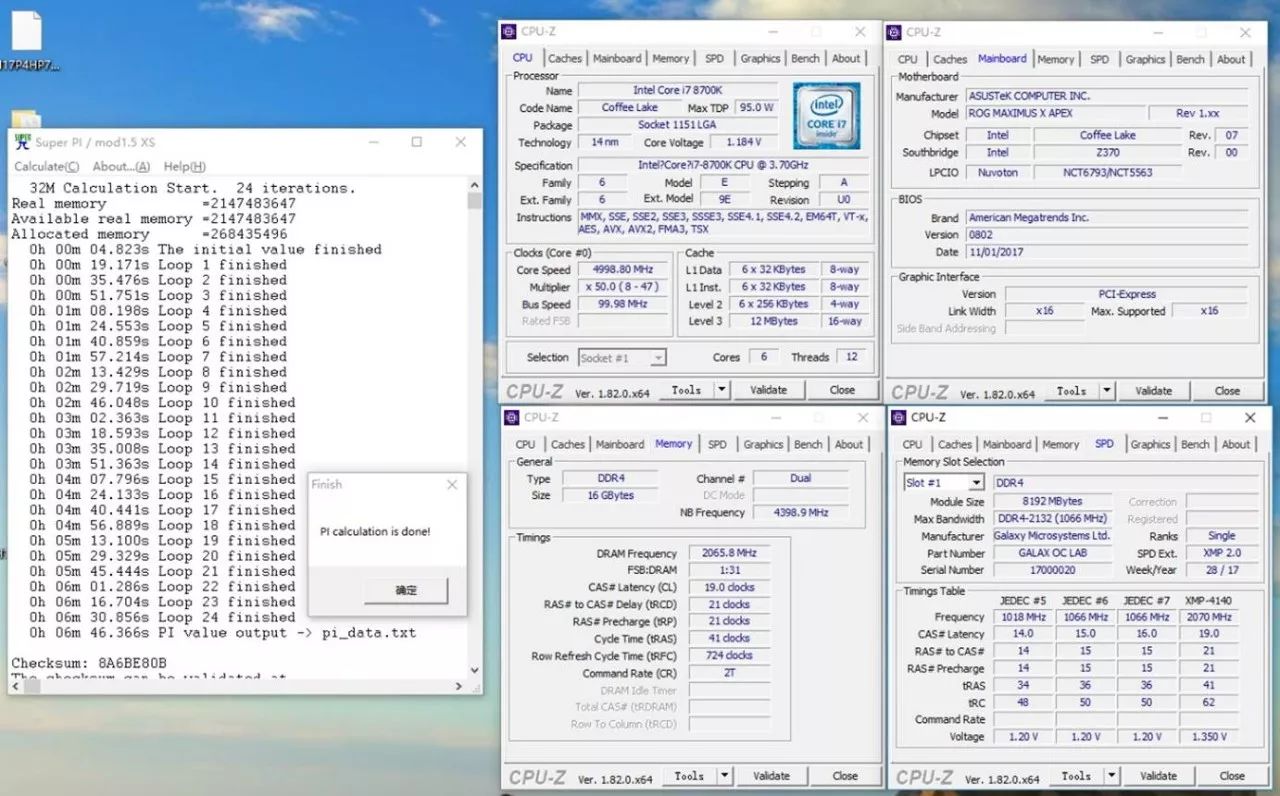Open the About menu in Super PI
Screen dimensions: 1280x796
click(x=121, y=166)
